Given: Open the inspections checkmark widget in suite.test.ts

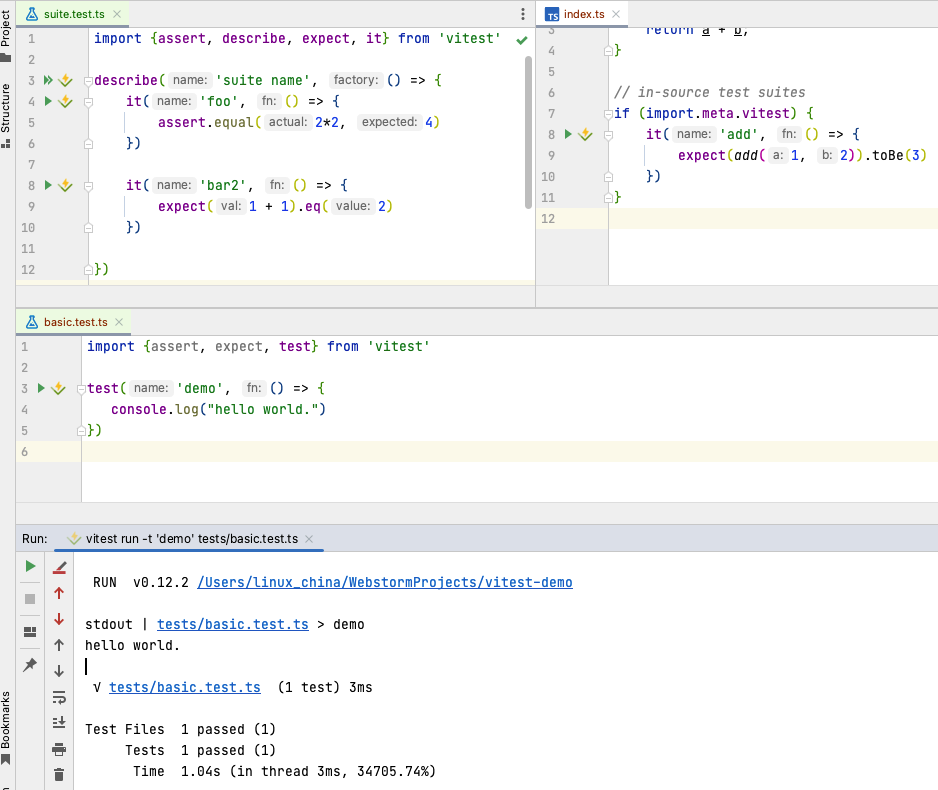Looking at the screenshot, I should (x=522, y=40).
